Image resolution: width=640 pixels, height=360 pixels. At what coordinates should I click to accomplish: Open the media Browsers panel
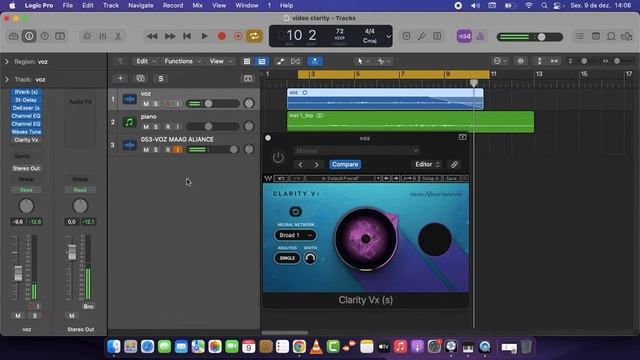[x=627, y=36]
